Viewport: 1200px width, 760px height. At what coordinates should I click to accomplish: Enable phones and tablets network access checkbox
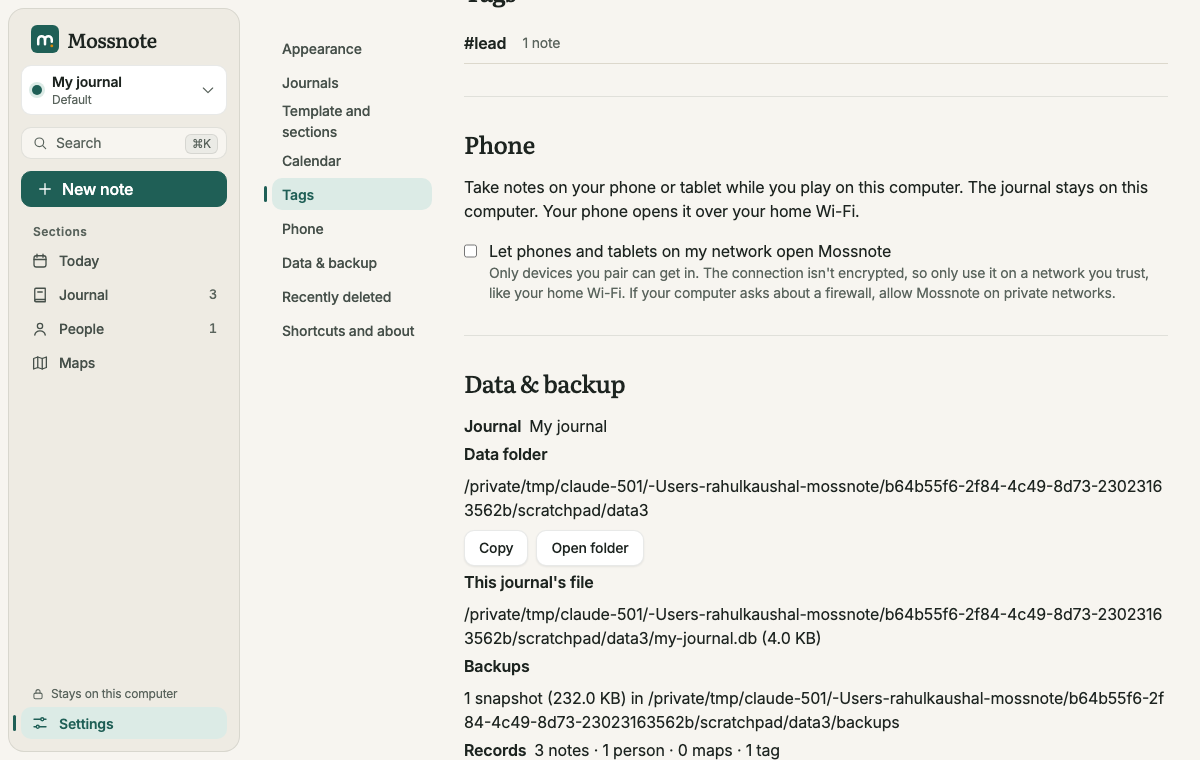471,251
